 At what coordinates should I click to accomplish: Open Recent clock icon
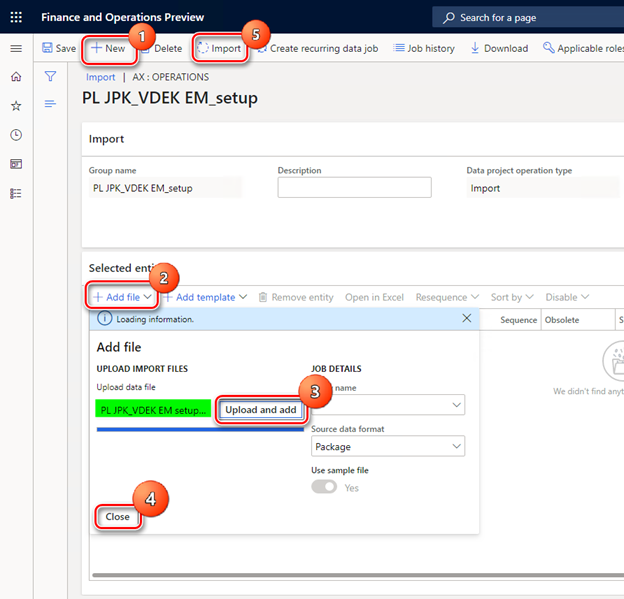coord(16,135)
